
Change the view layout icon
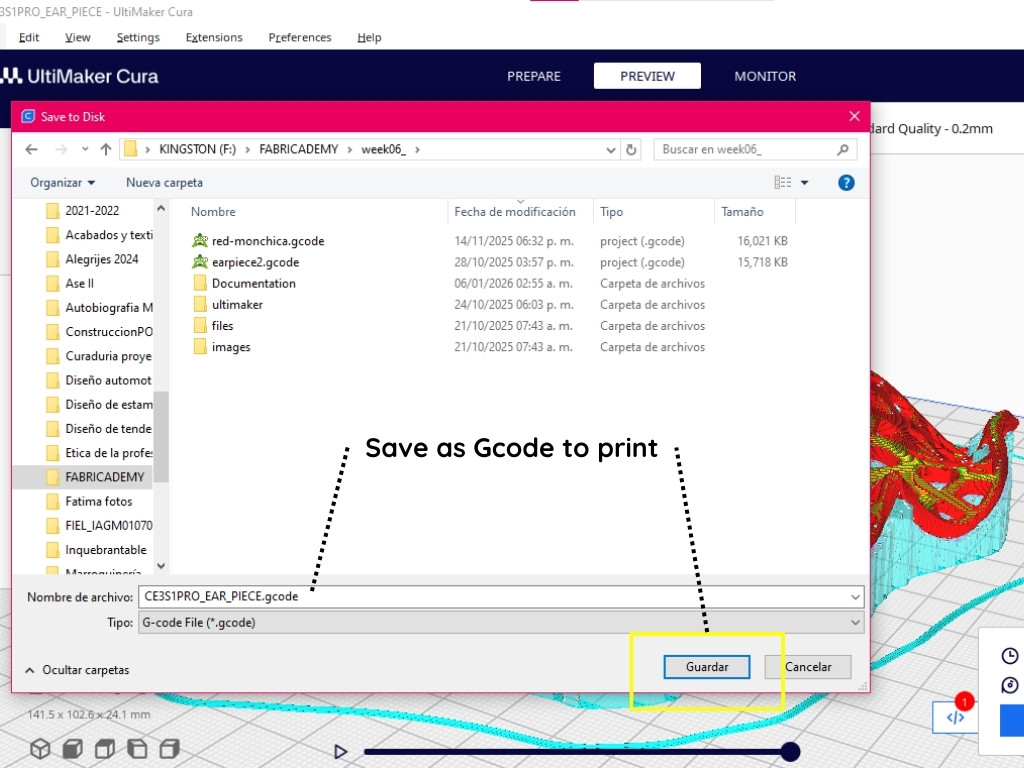coord(783,183)
